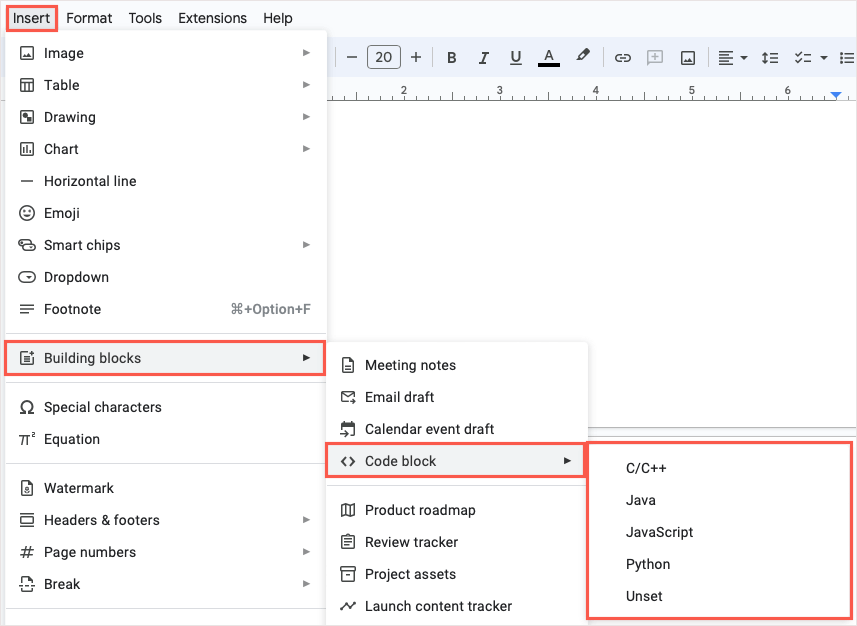Toggle italic text formatting
The image size is (857, 626).
(484, 58)
